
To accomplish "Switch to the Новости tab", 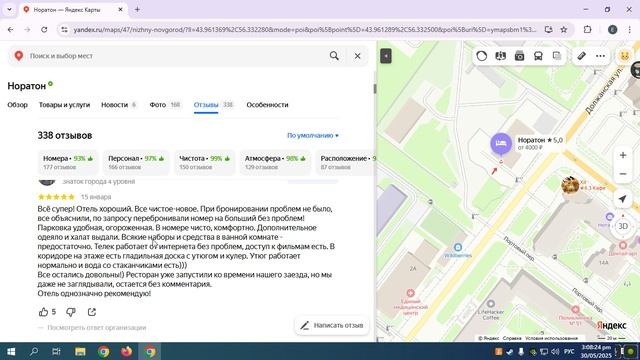I will pos(118,105).
